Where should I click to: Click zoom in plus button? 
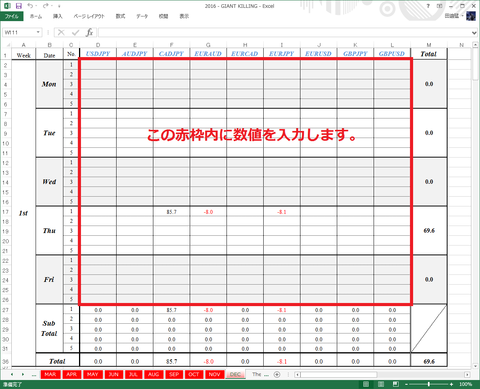point(451,384)
